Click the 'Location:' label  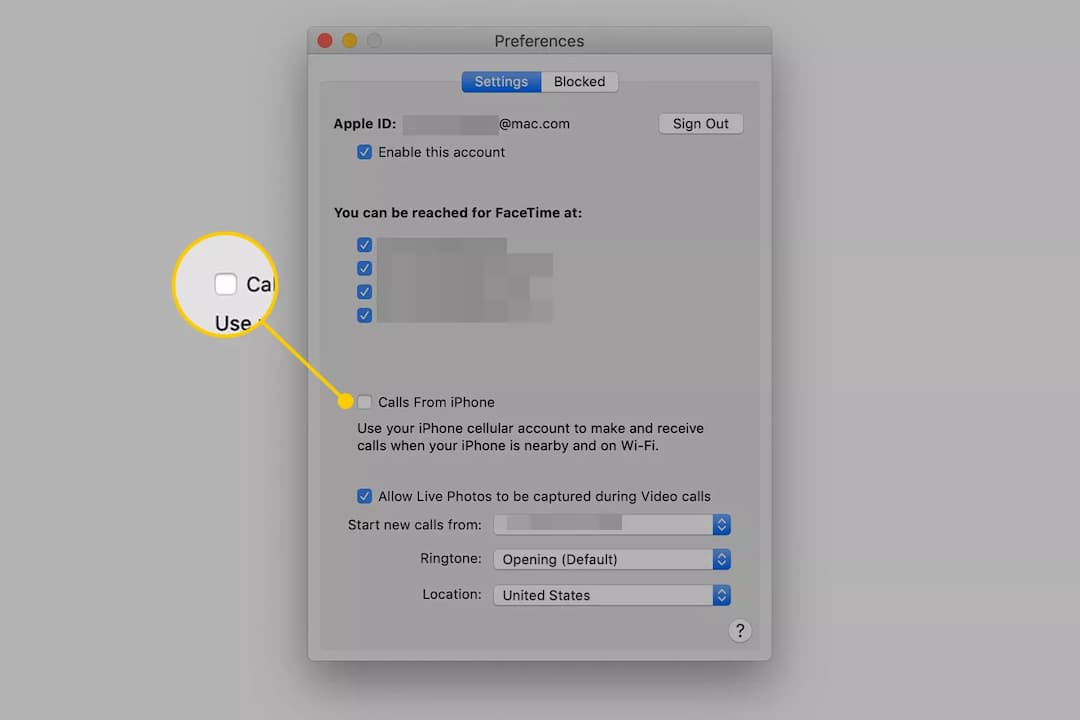[x=452, y=595]
